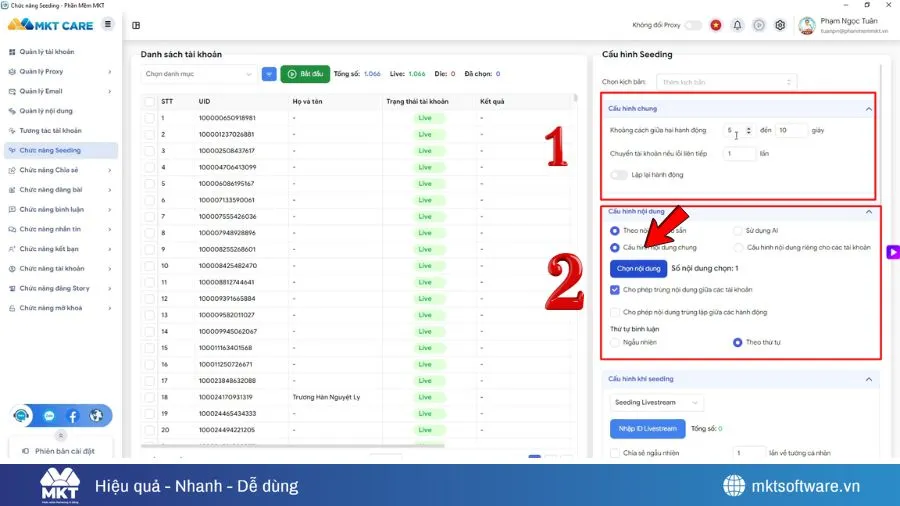Viewport: 900px width, 506px height.
Task: Expand Chức năng Chia sẻ submenu
Action: click(x=109, y=170)
